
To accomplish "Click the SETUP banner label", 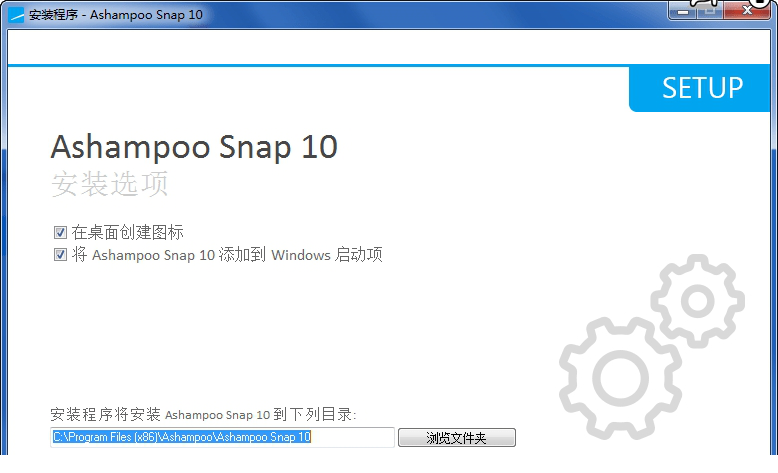I will 703,88.
